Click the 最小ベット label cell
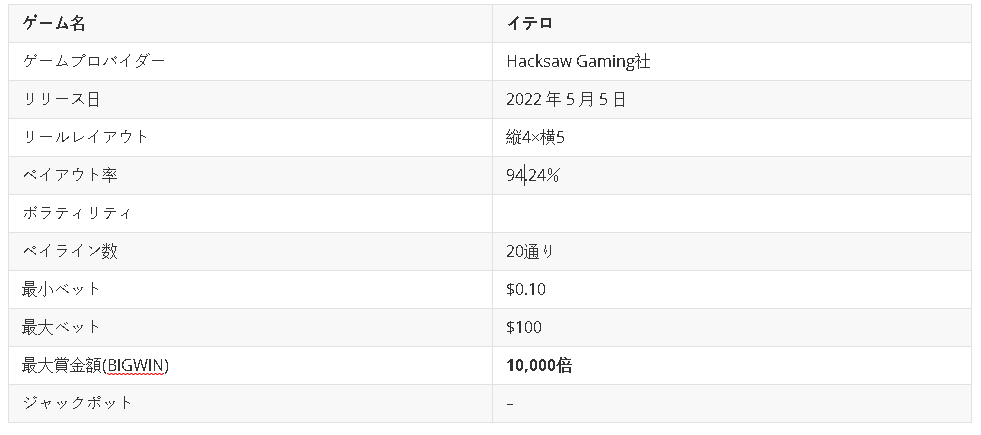This screenshot has width=981, height=435. coord(61,289)
